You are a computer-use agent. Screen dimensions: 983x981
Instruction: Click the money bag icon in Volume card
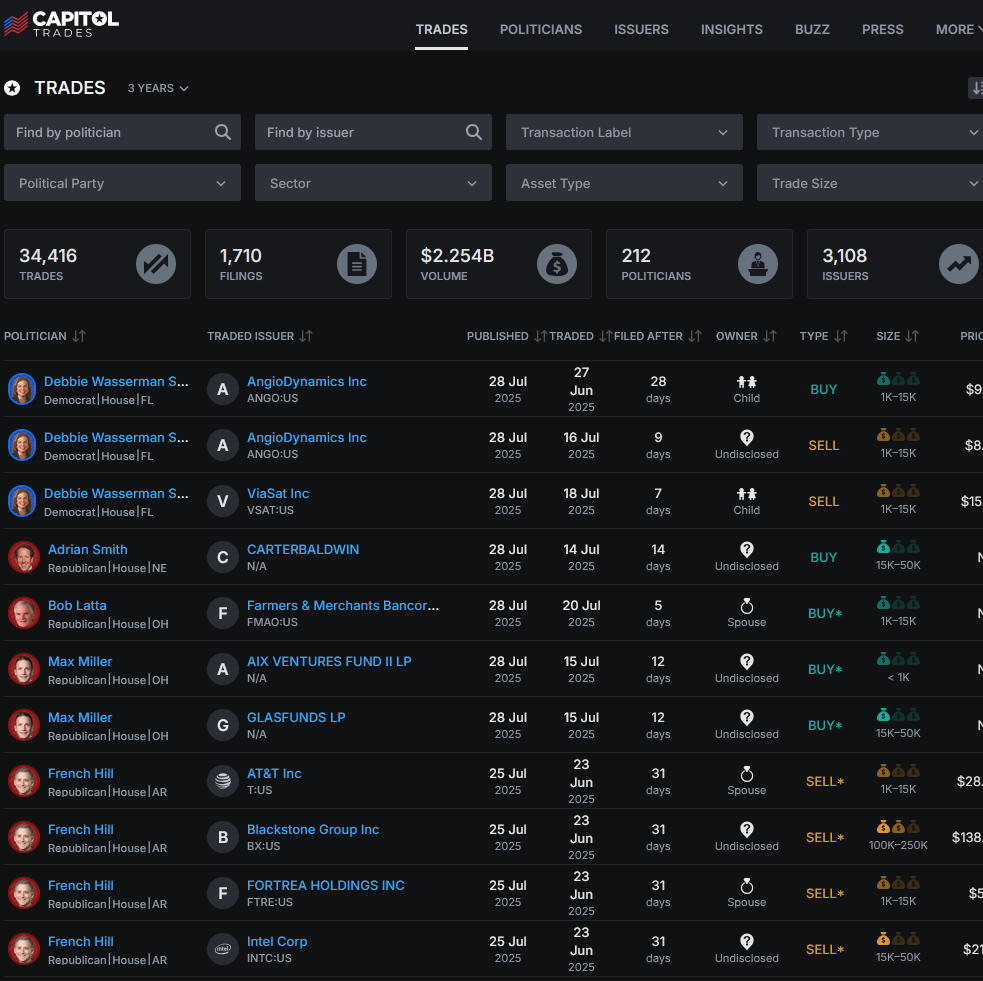(557, 264)
